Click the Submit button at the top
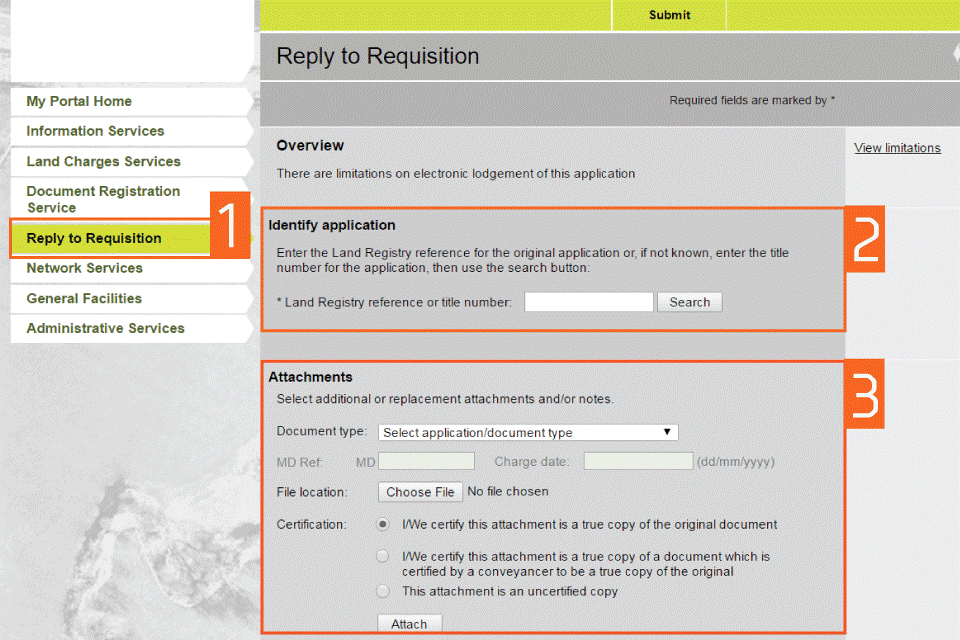The width and height of the screenshot is (960, 640). [x=668, y=15]
